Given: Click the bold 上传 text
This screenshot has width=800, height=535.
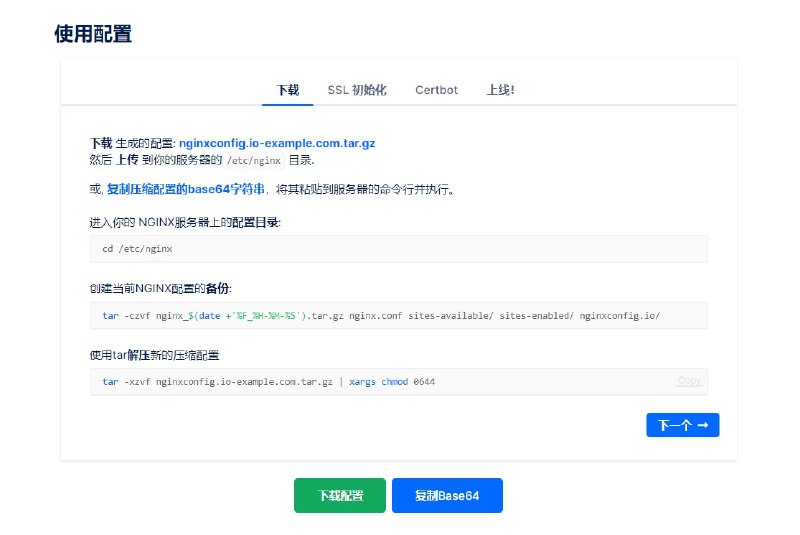Looking at the screenshot, I should click(127, 159).
